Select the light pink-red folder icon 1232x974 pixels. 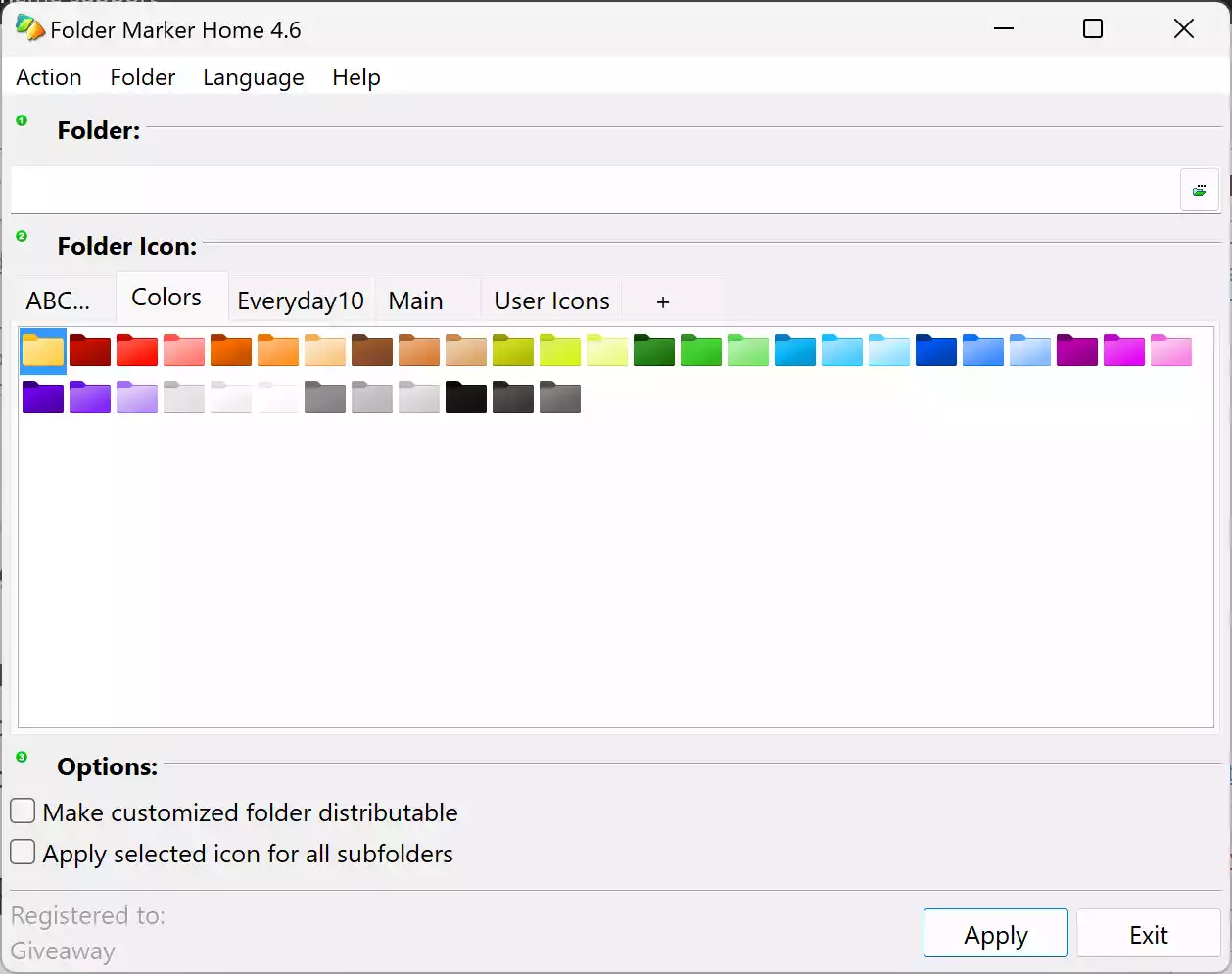(184, 351)
